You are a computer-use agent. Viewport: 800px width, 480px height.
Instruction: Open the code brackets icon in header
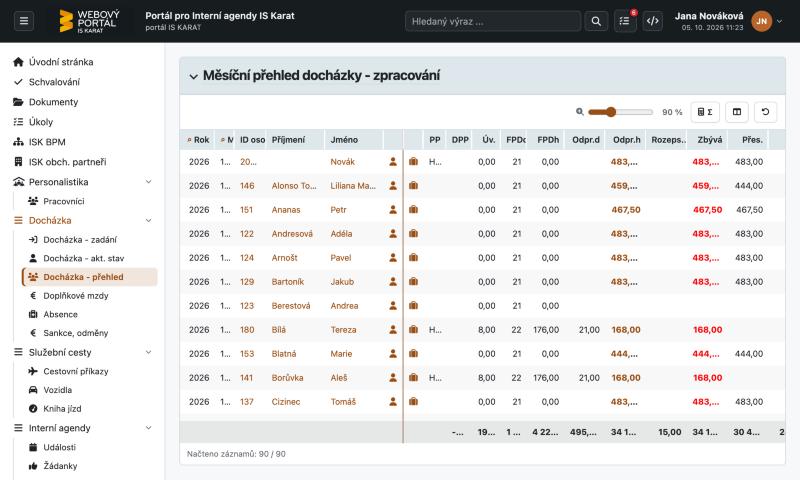653,21
